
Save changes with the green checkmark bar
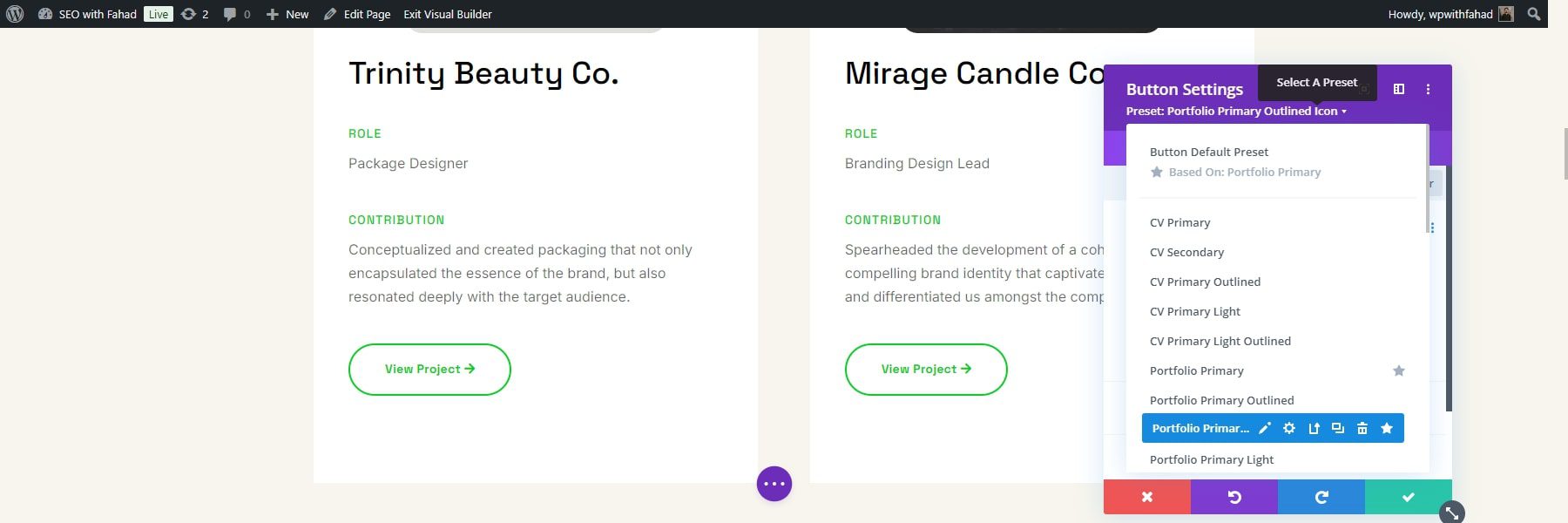point(1408,497)
